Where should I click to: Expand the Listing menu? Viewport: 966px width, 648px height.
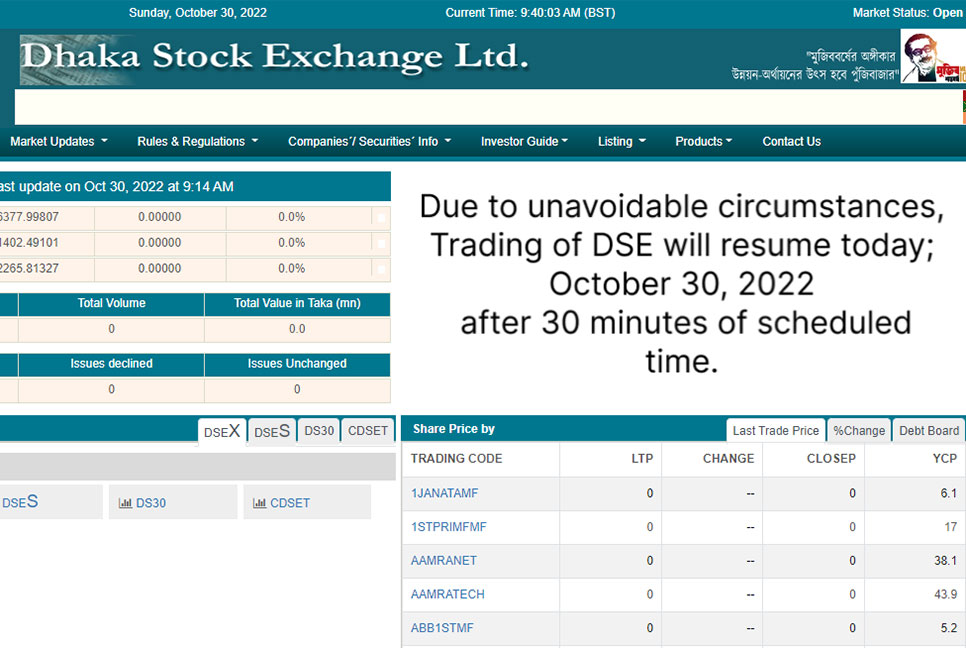622,142
